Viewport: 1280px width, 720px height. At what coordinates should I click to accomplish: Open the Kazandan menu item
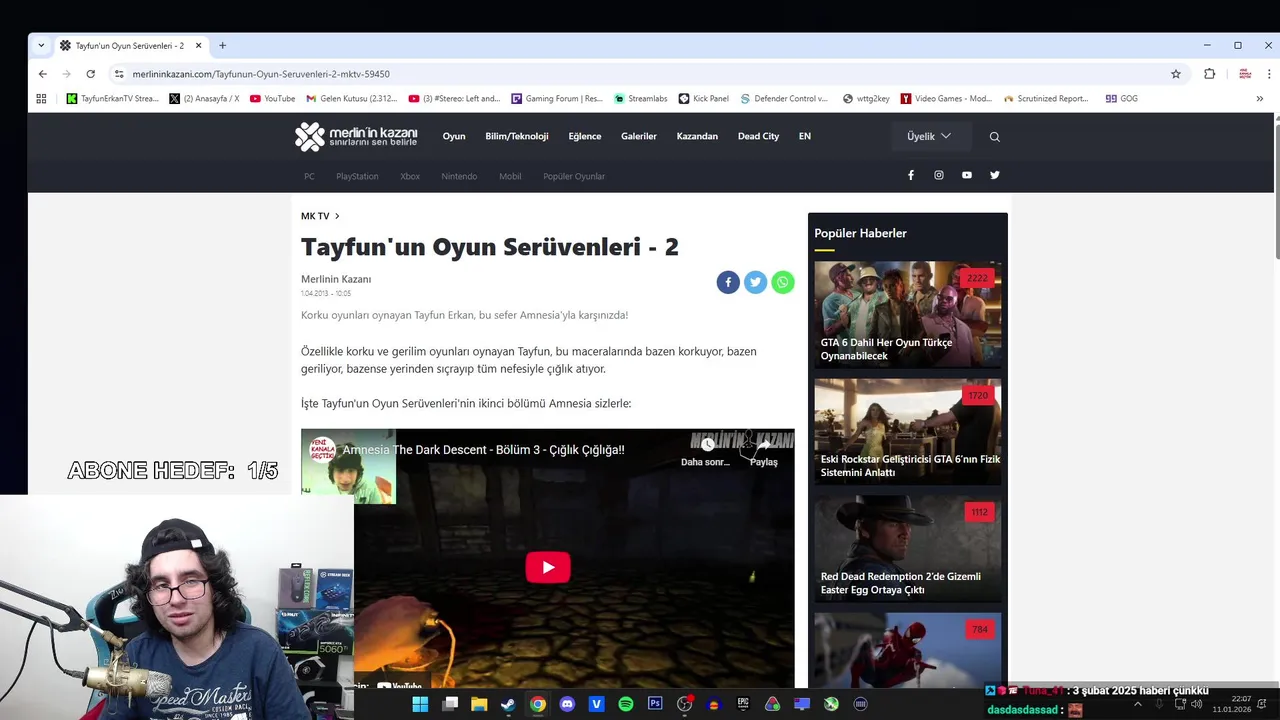(697, 137)
